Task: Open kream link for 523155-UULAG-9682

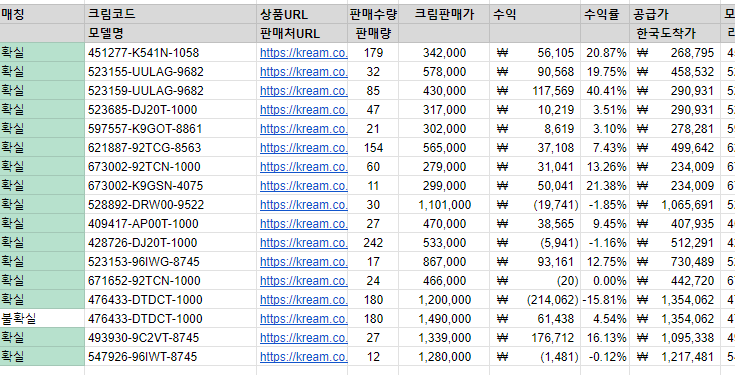Action: pyautogui.click(x=304, y=72)
